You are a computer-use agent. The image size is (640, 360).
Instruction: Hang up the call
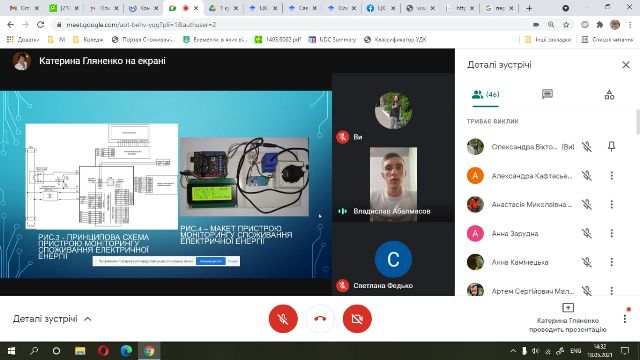(320, 318)
